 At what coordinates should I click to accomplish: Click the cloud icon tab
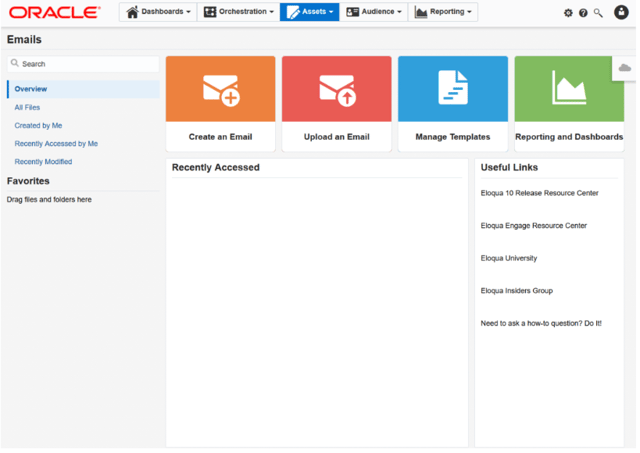point(624,68)
